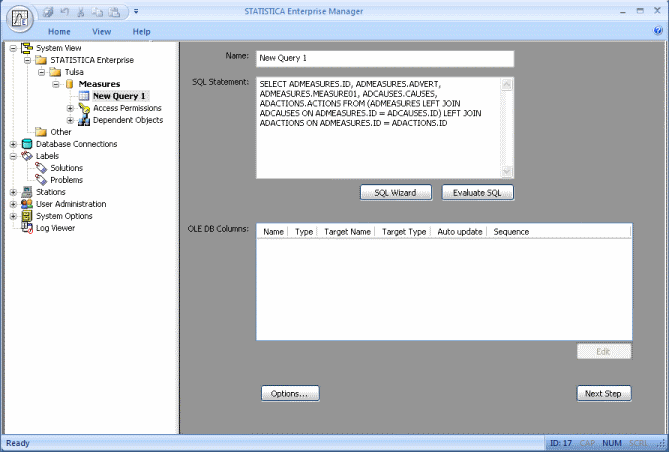Sort by the Name column header
The image size is (669, 452).
pos(273,232)
